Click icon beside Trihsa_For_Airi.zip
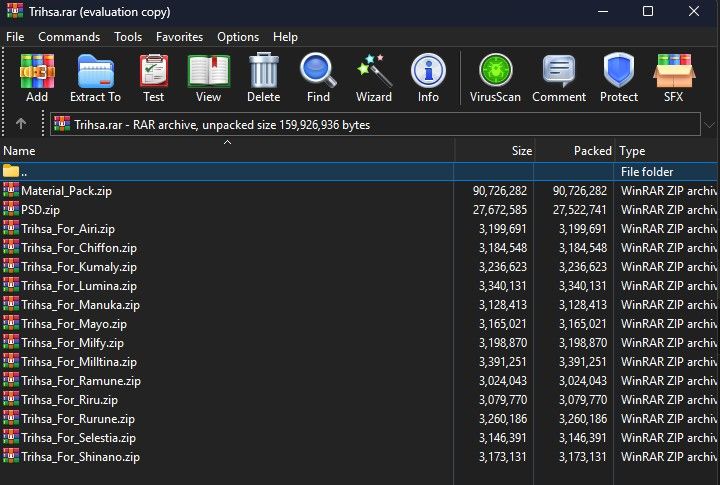Viewport: 720px width, 485px height. [x=11, y=228]
